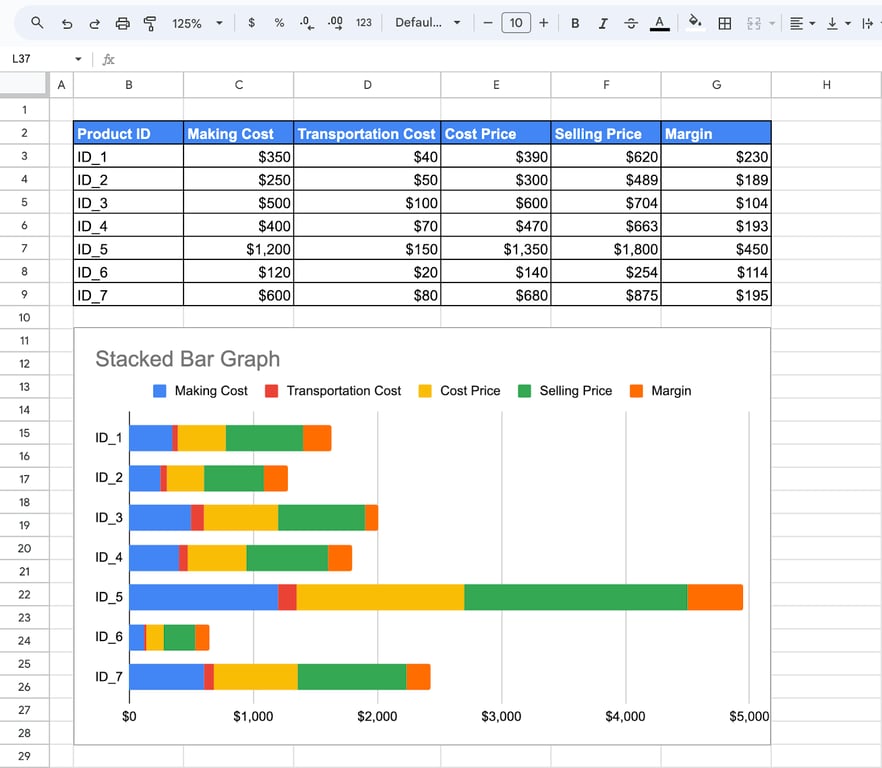
Task: Click the blue Making Cost bar for ID_7
Action: (x=166, y=677)
